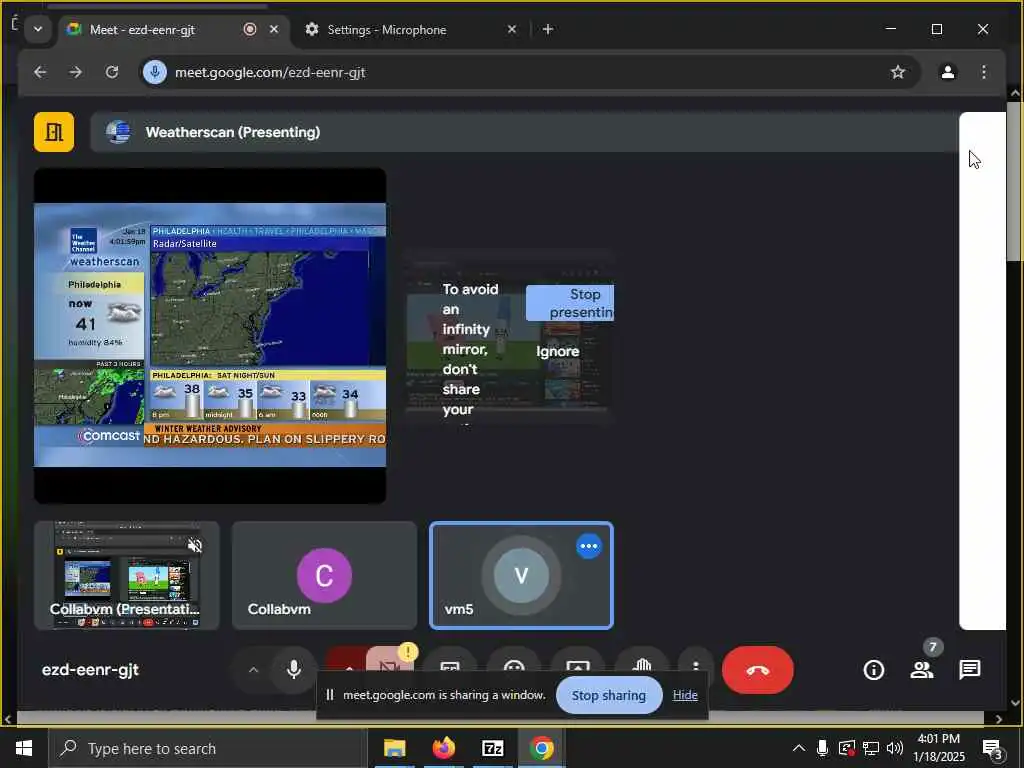
Task: Reload the Meet page
Action: point(112,72)
